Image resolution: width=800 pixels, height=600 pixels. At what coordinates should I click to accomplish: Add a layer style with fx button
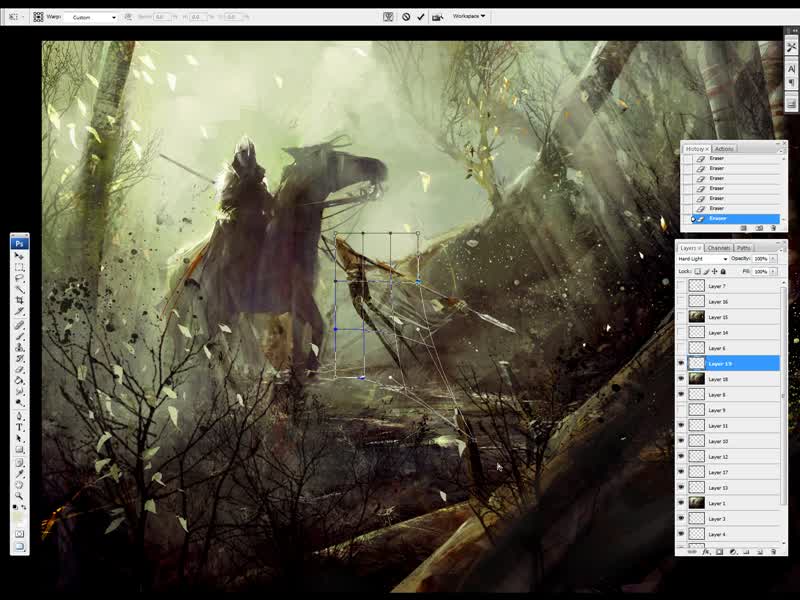tap(706, 552)
